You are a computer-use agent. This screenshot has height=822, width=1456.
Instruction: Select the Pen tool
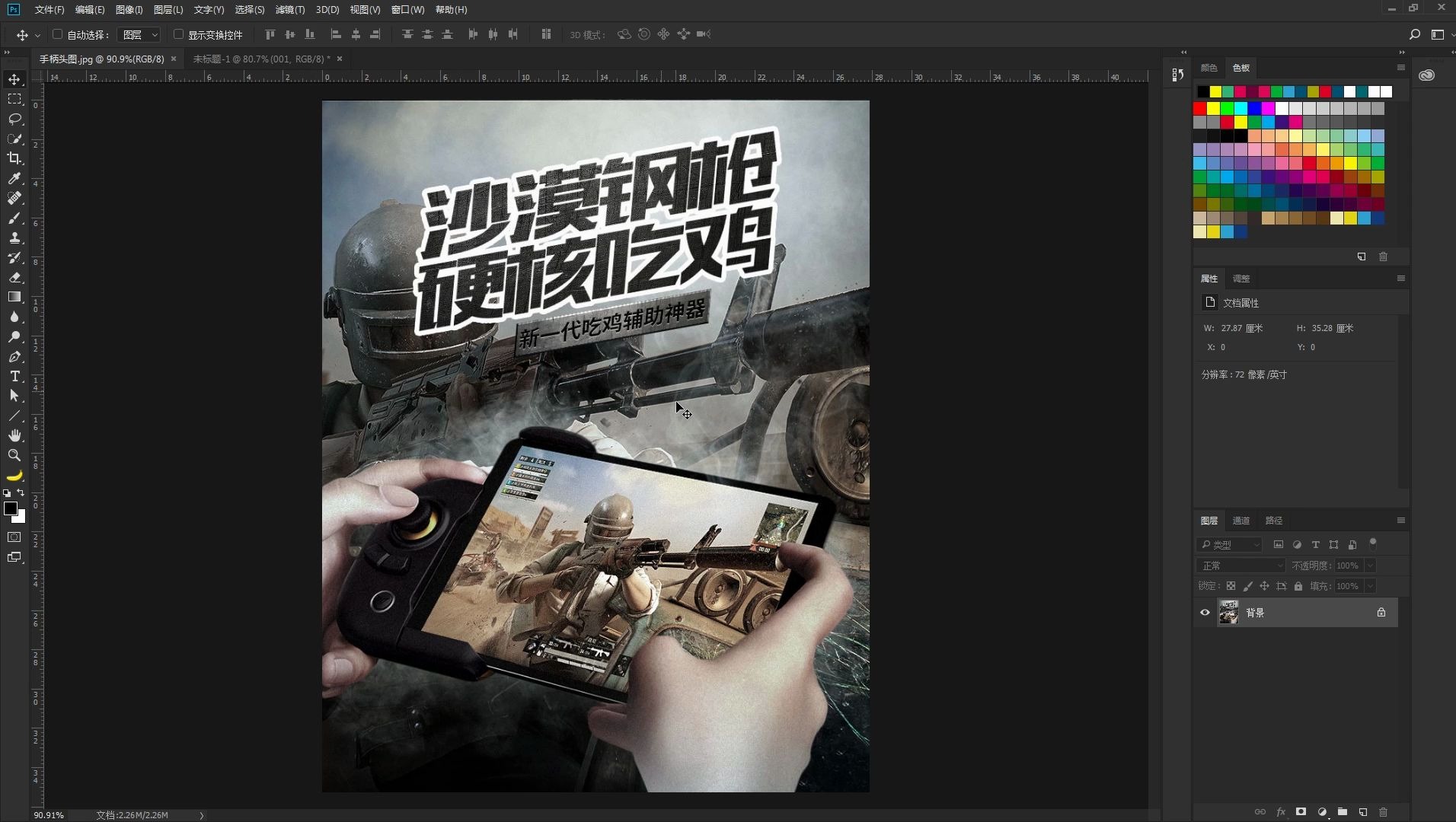14,356
